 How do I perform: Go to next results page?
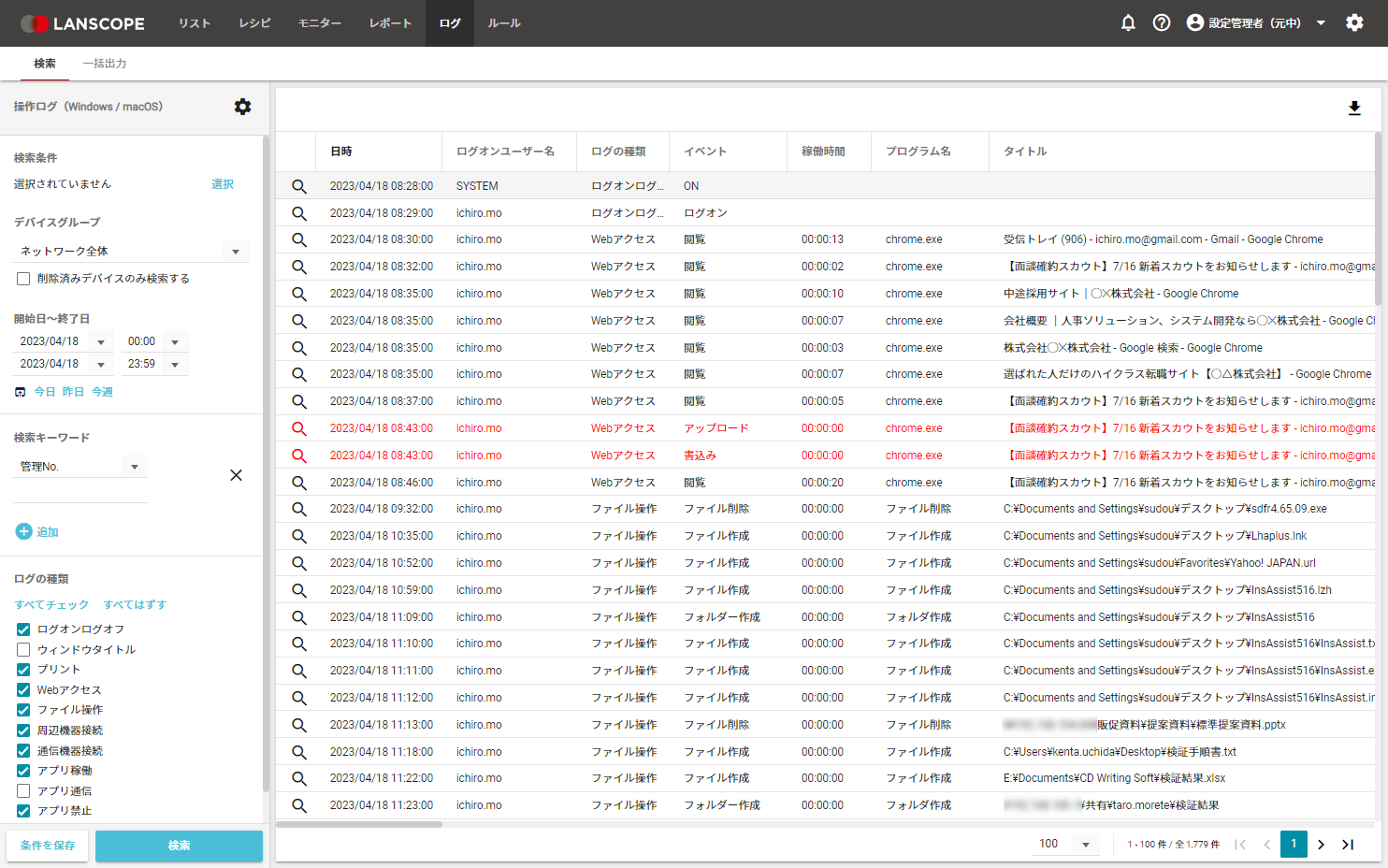coord(1321,845)
